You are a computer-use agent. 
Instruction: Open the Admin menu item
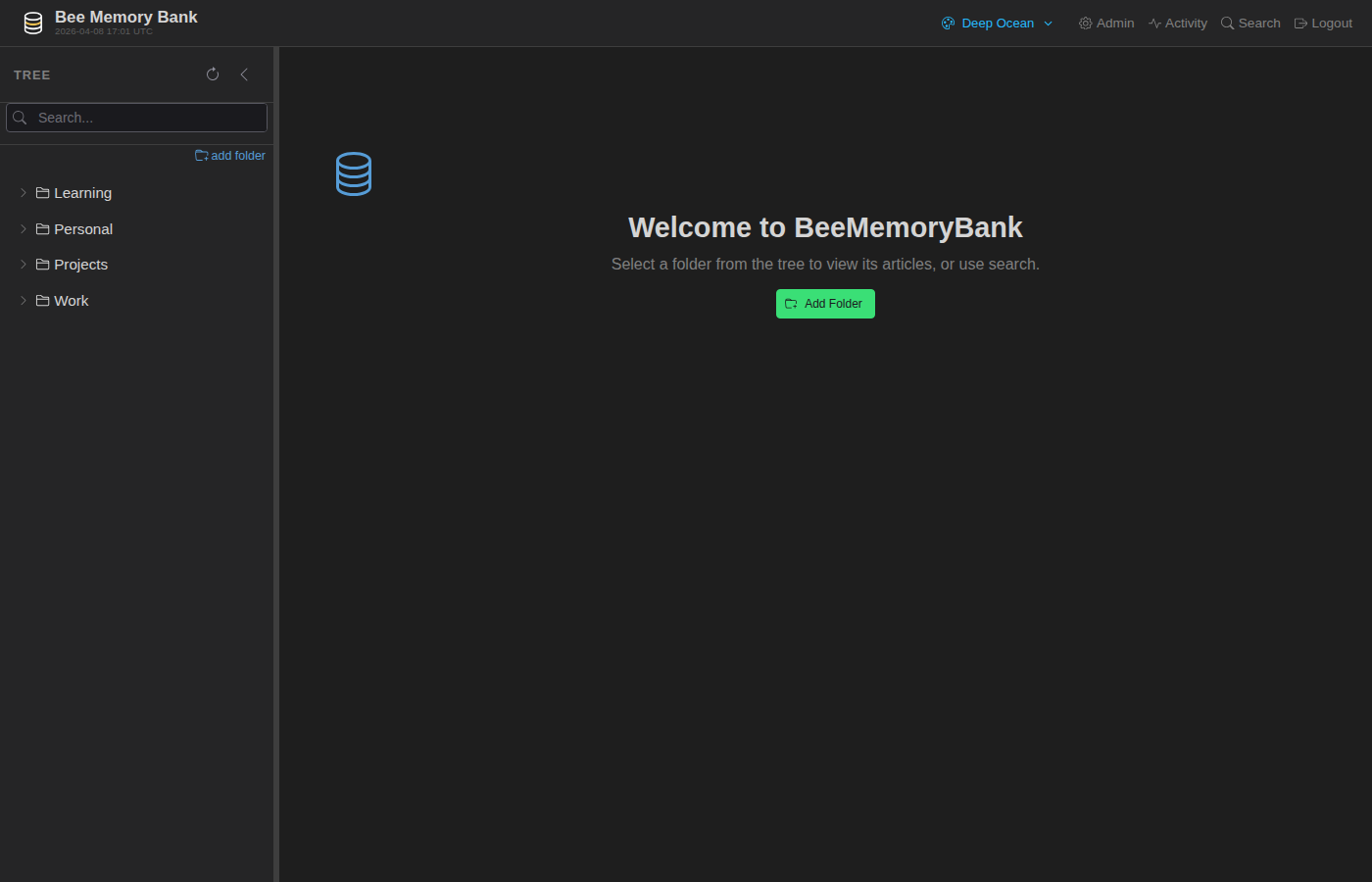[1106, 24]
